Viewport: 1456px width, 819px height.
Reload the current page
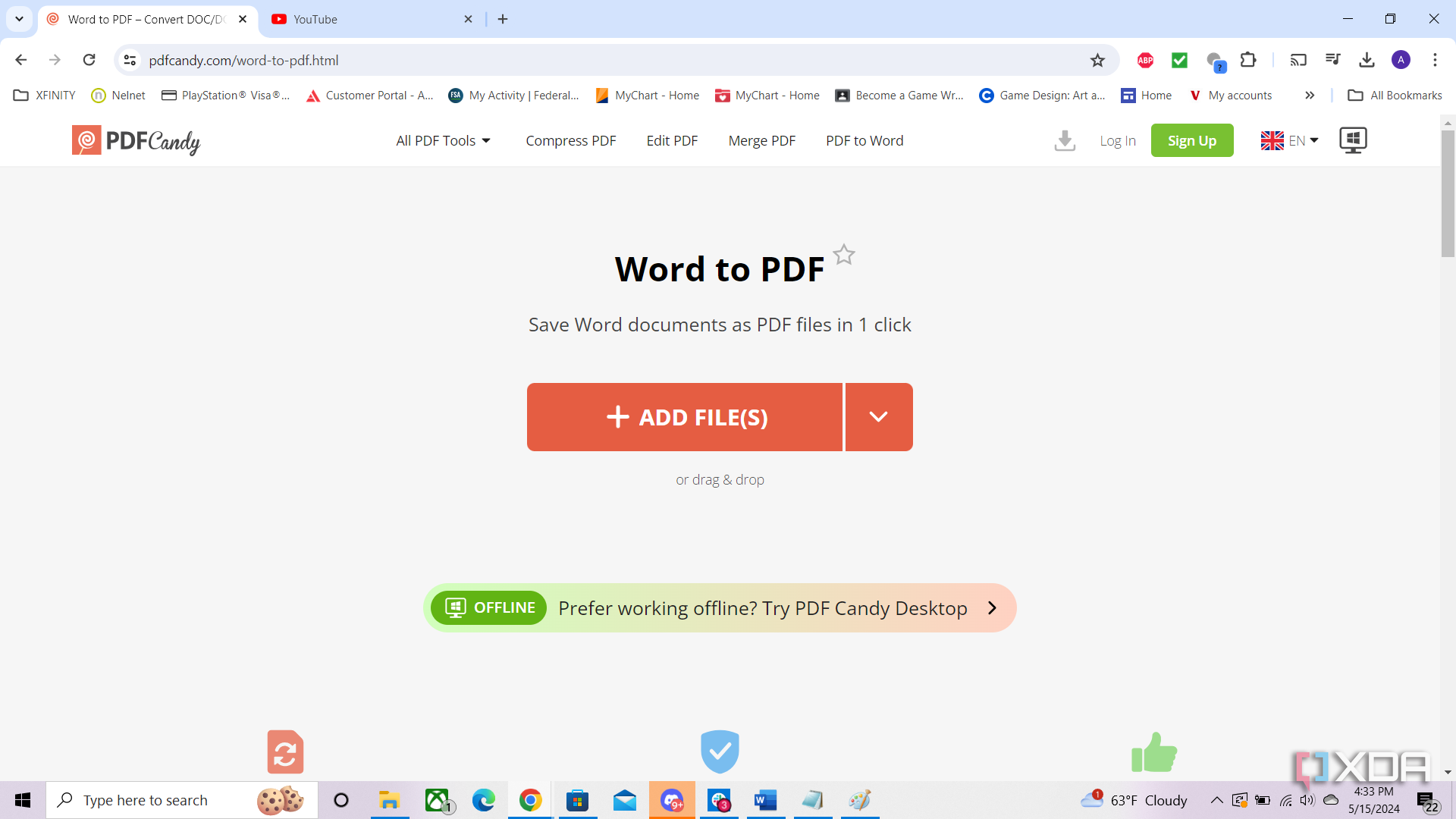[89, 60]
